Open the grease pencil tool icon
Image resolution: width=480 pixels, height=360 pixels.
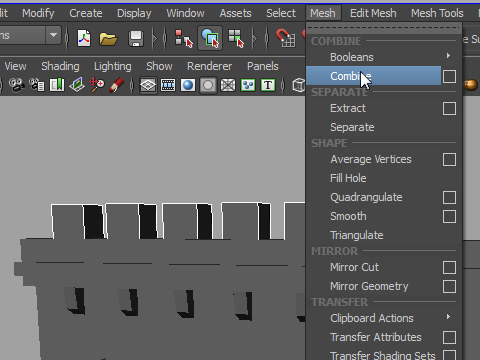coord(116,85)
